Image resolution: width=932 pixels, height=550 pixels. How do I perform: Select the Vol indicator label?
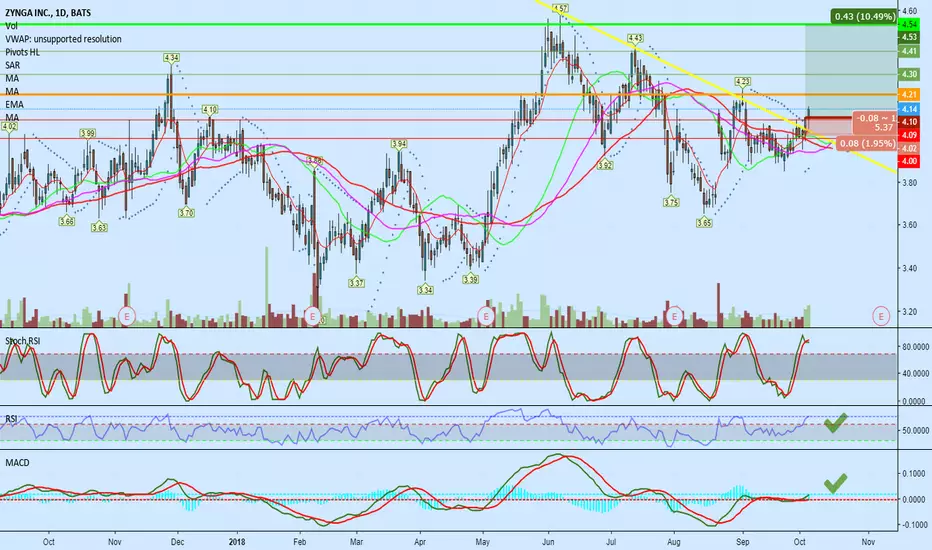tap(12, 26)
